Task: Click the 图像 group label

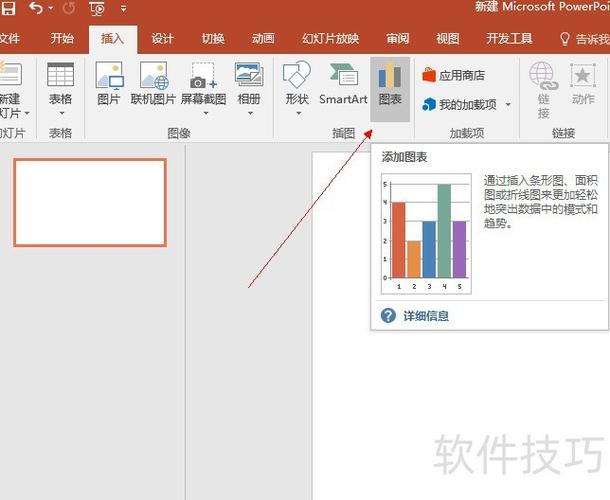Action: click(x=179, y=133)
